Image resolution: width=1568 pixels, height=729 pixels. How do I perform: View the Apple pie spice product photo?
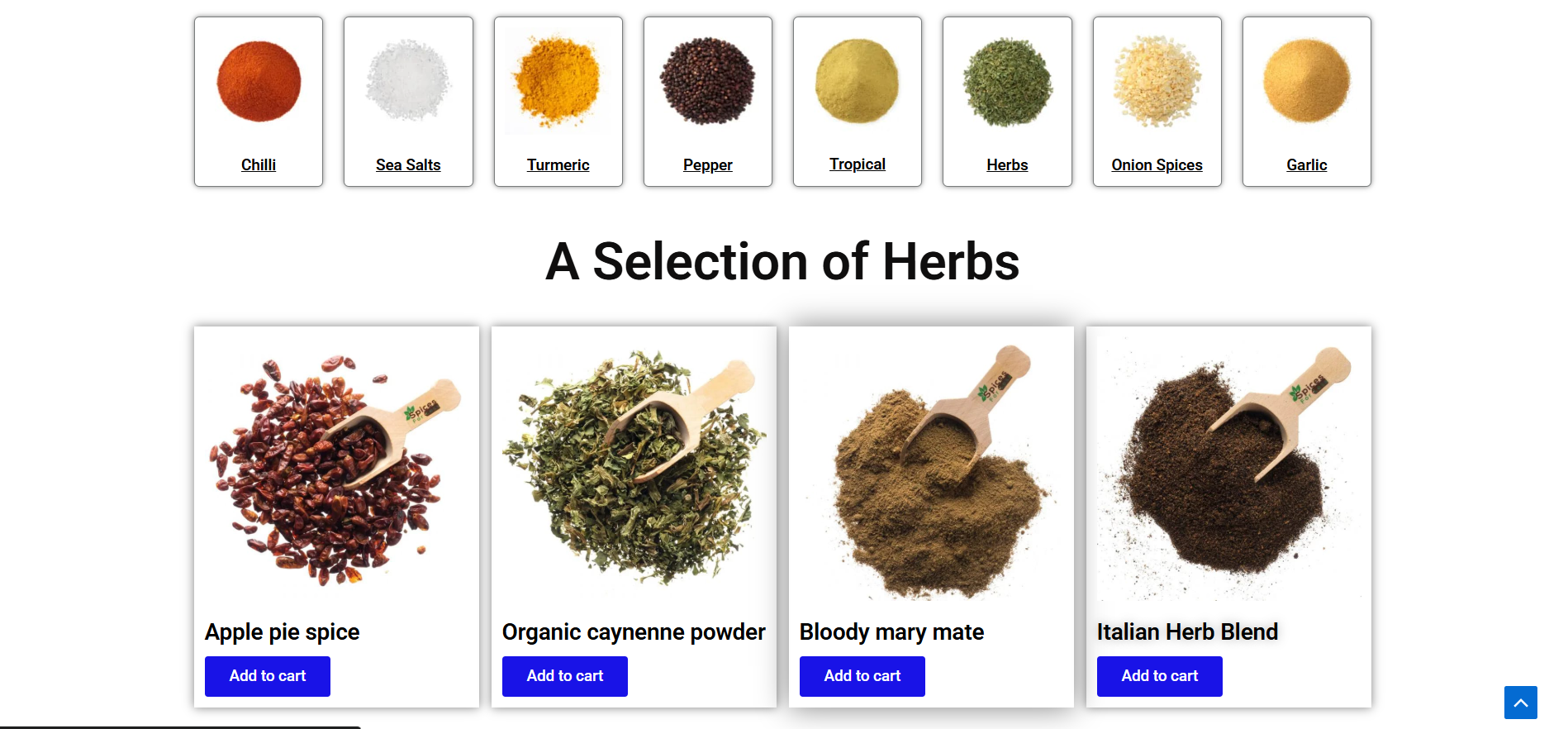tap(336, 469)
